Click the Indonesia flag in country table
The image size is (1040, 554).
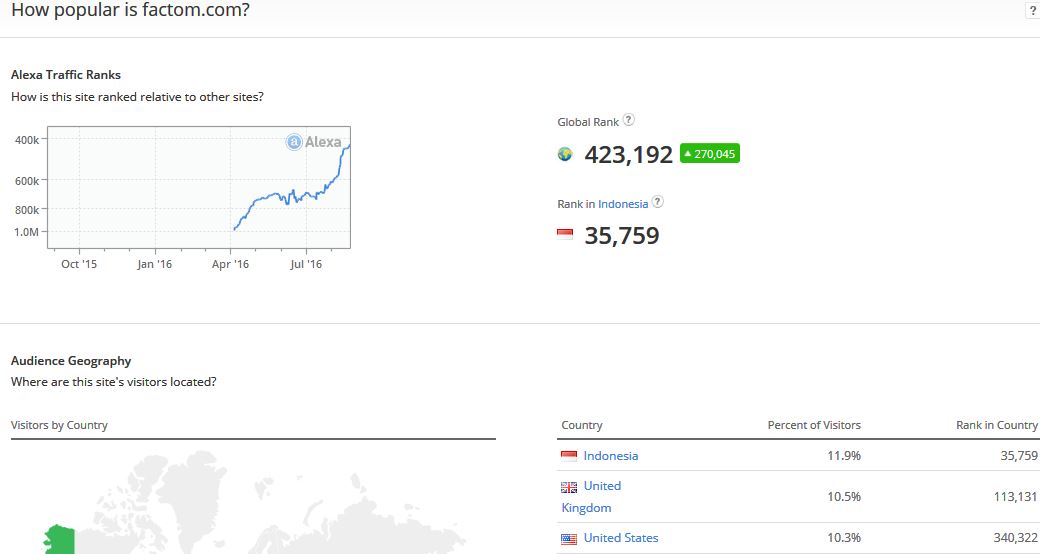pos(569,456)
